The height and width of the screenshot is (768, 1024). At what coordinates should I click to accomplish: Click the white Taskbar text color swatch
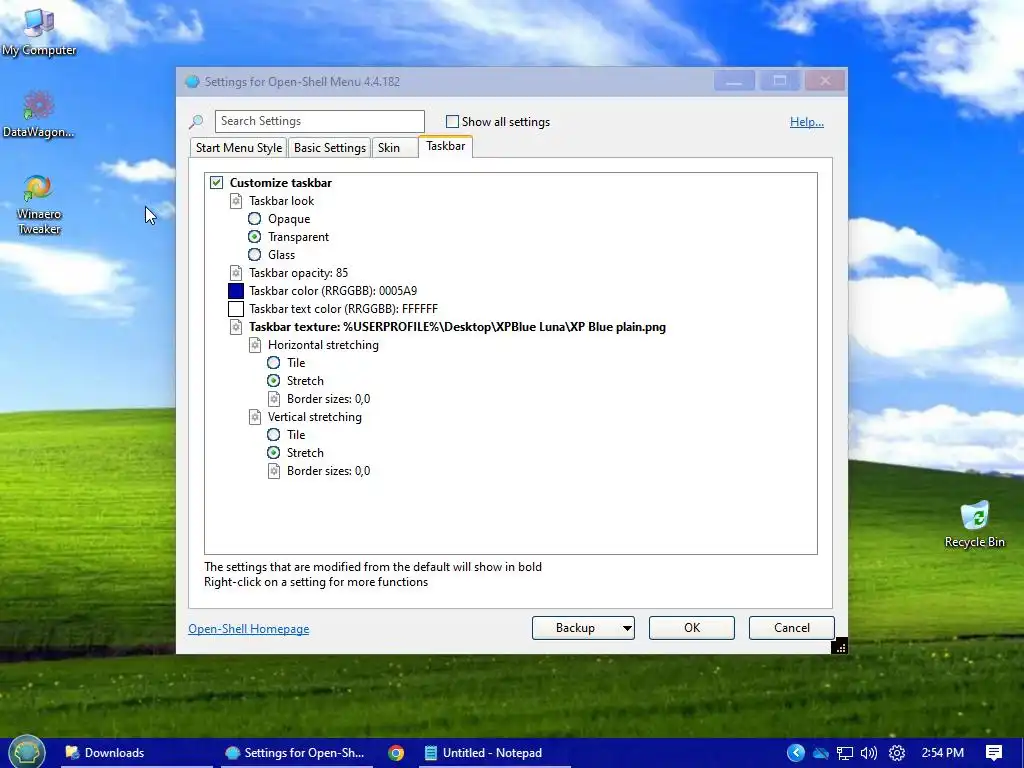click(236, 309)
